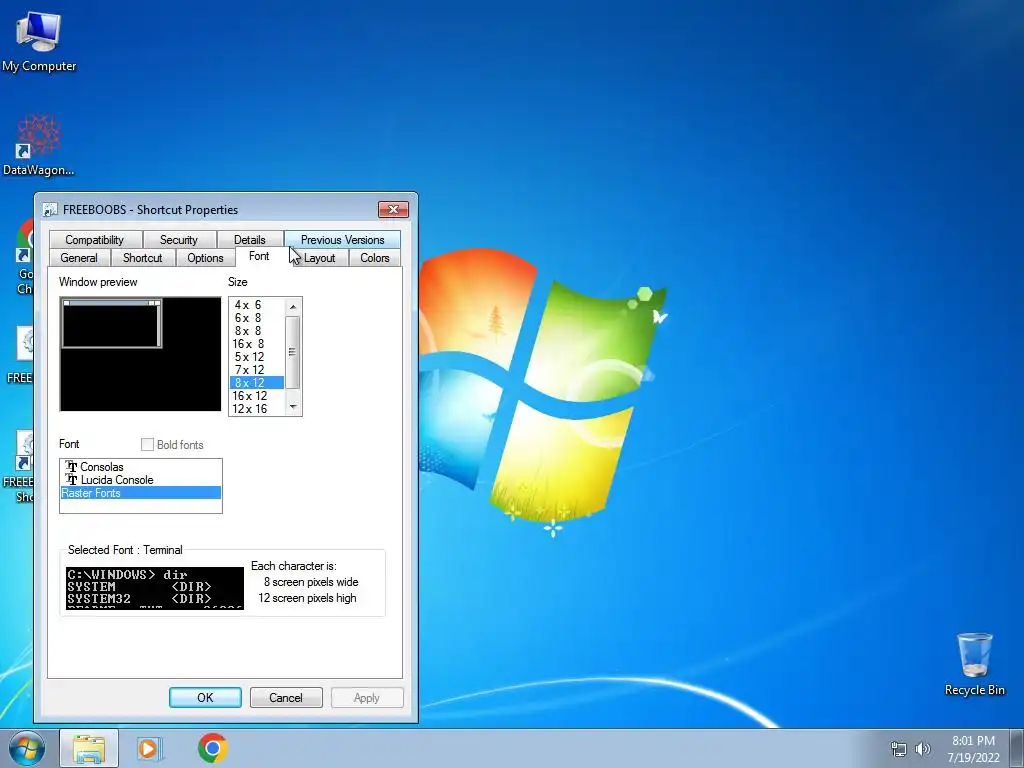
Task: Open My Computer desktop icon
Action: (x=39, y=40)
